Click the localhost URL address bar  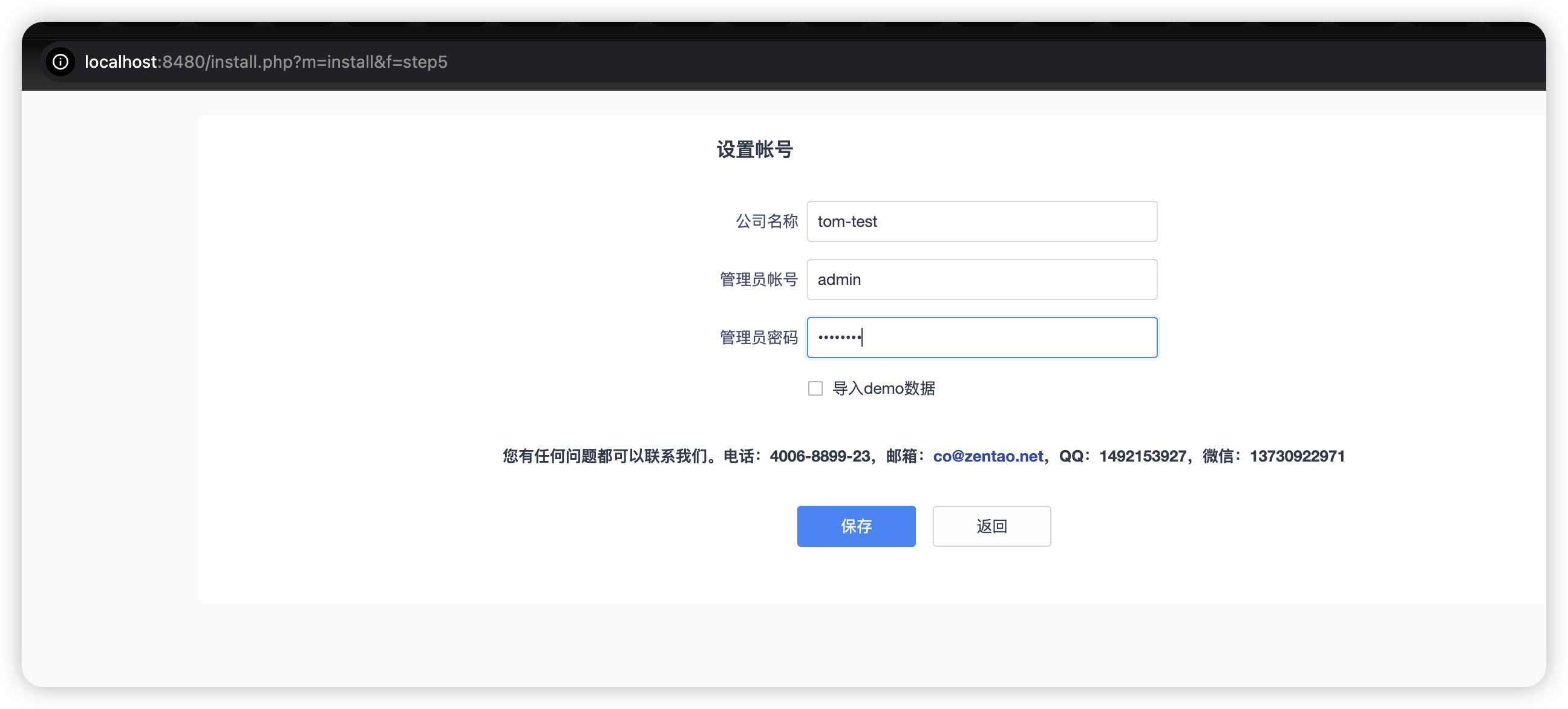point(266,62)
